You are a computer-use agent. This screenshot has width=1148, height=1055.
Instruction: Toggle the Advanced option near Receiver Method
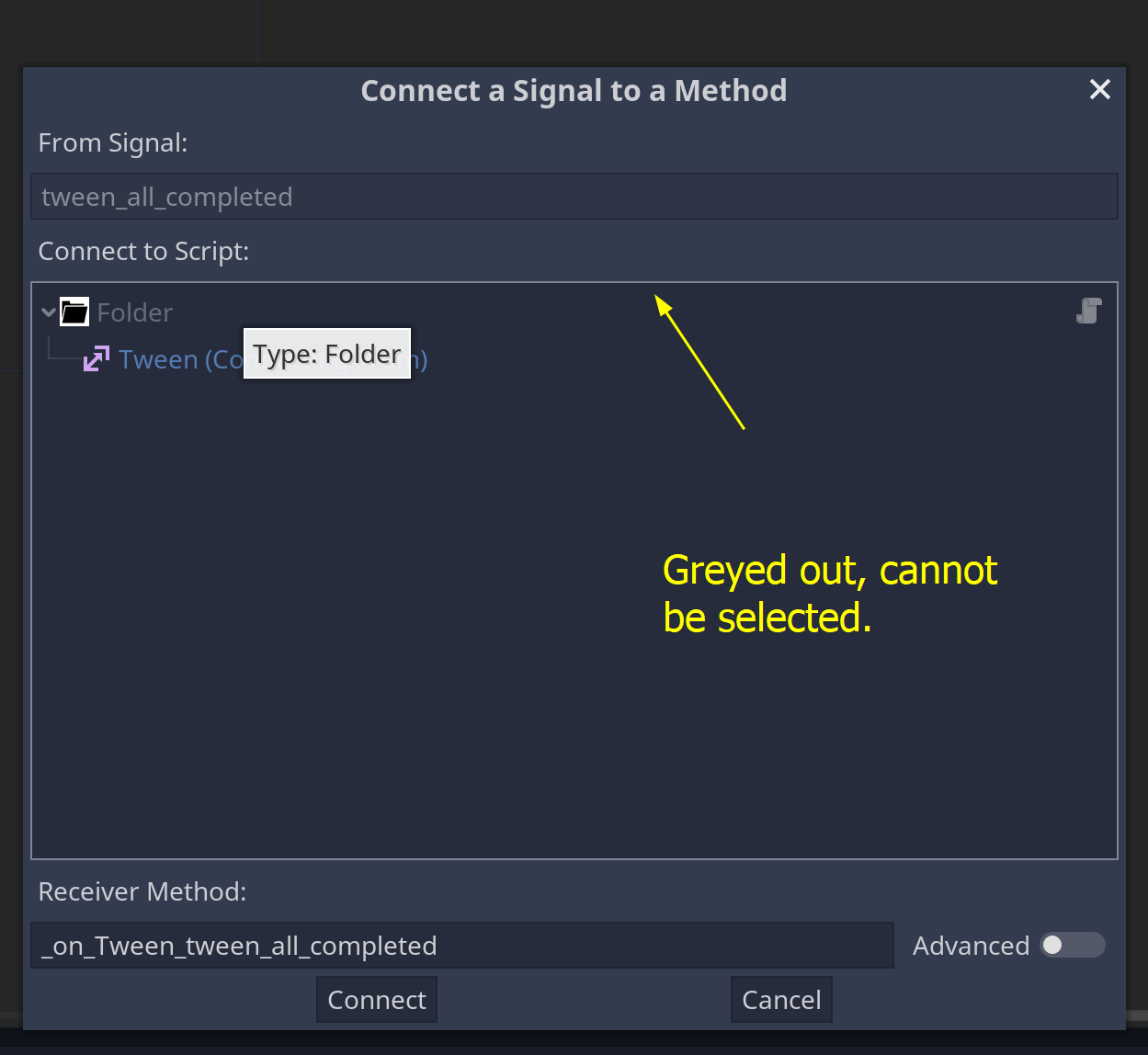1074,945
